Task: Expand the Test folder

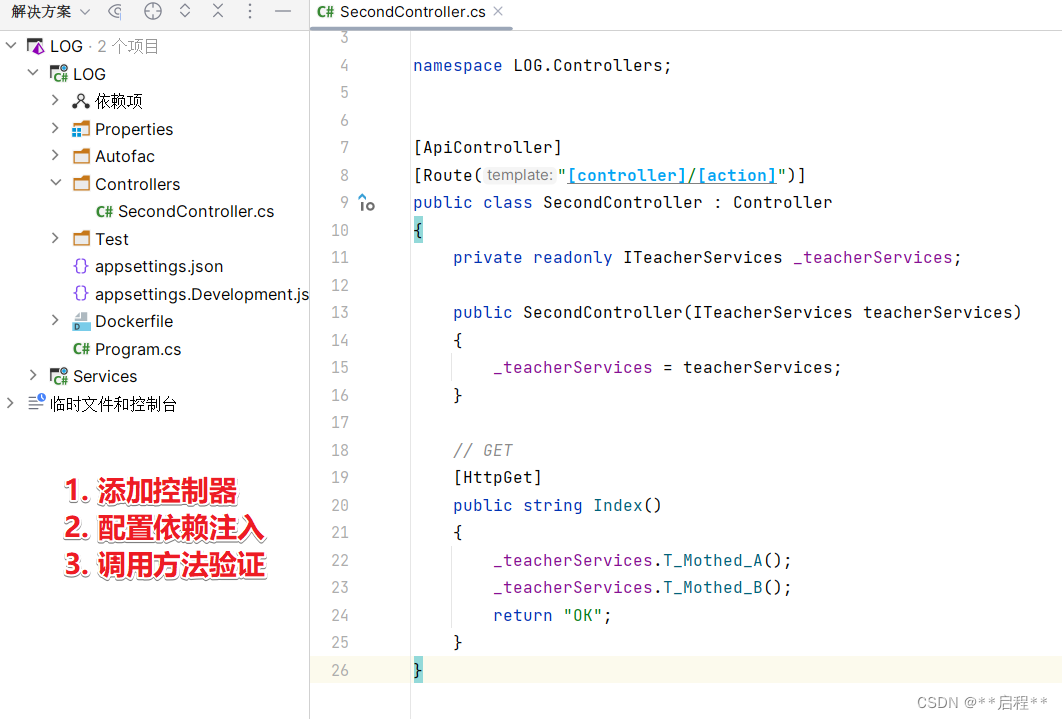Action: click(56, 238)
